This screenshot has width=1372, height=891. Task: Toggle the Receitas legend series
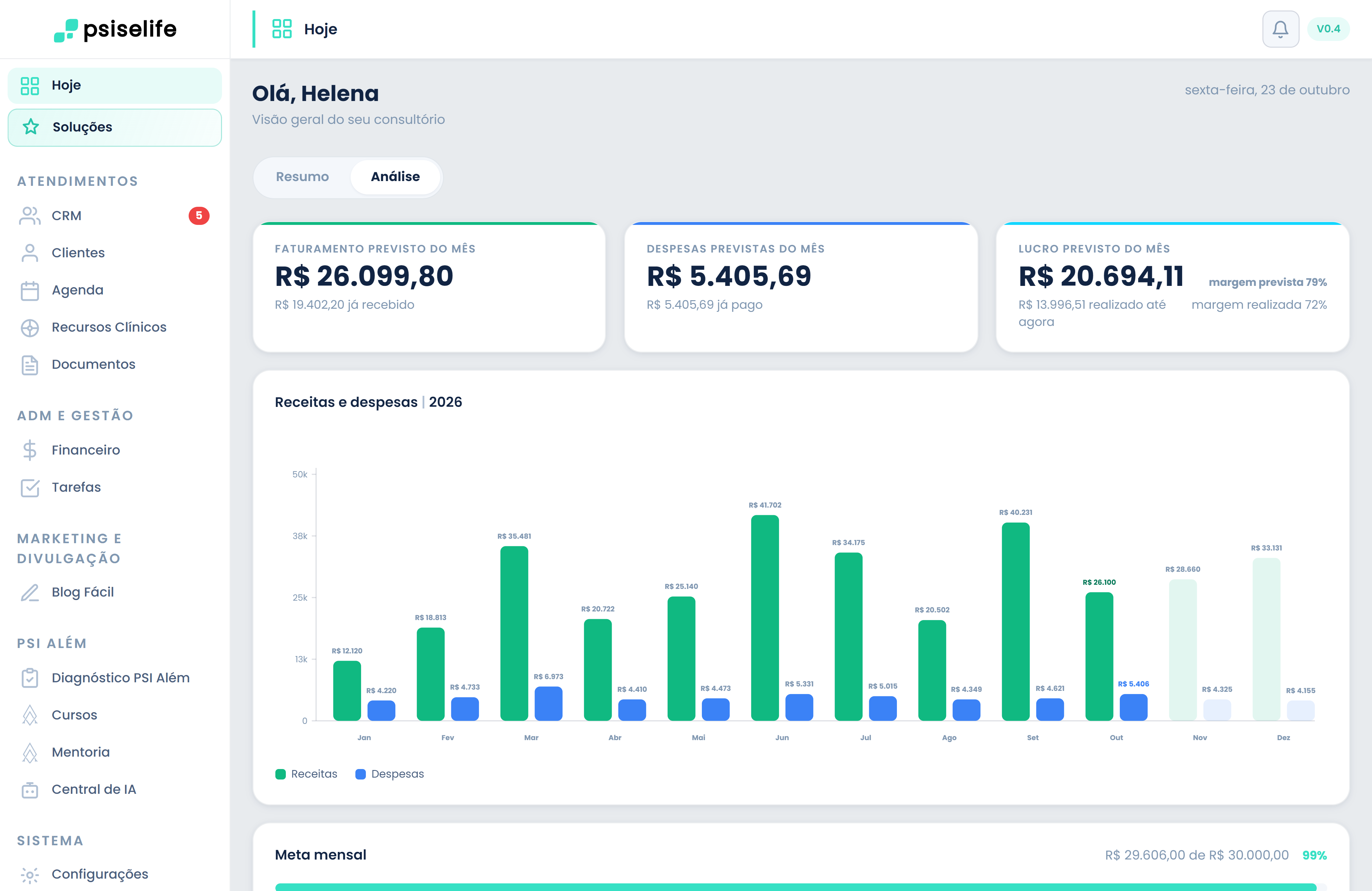[306, 774]
